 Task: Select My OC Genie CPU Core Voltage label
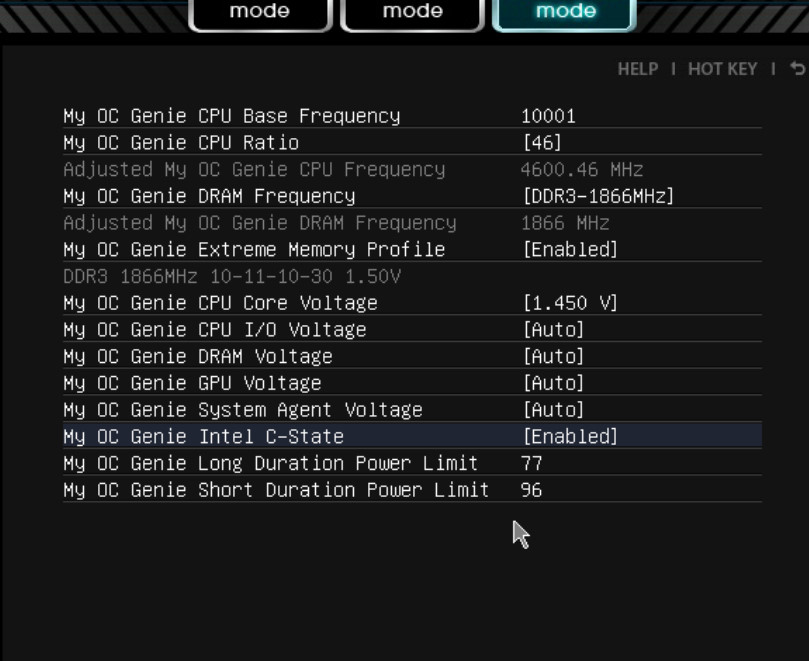pyautogui.click(x=220, y=303)
